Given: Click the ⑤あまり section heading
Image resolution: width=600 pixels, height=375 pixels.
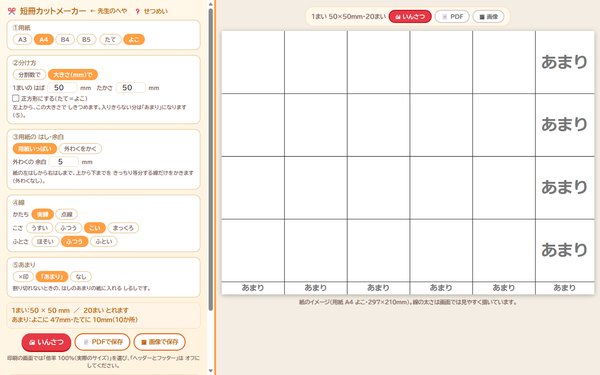Looking at the screenshot, I should [x=24, y=265].
